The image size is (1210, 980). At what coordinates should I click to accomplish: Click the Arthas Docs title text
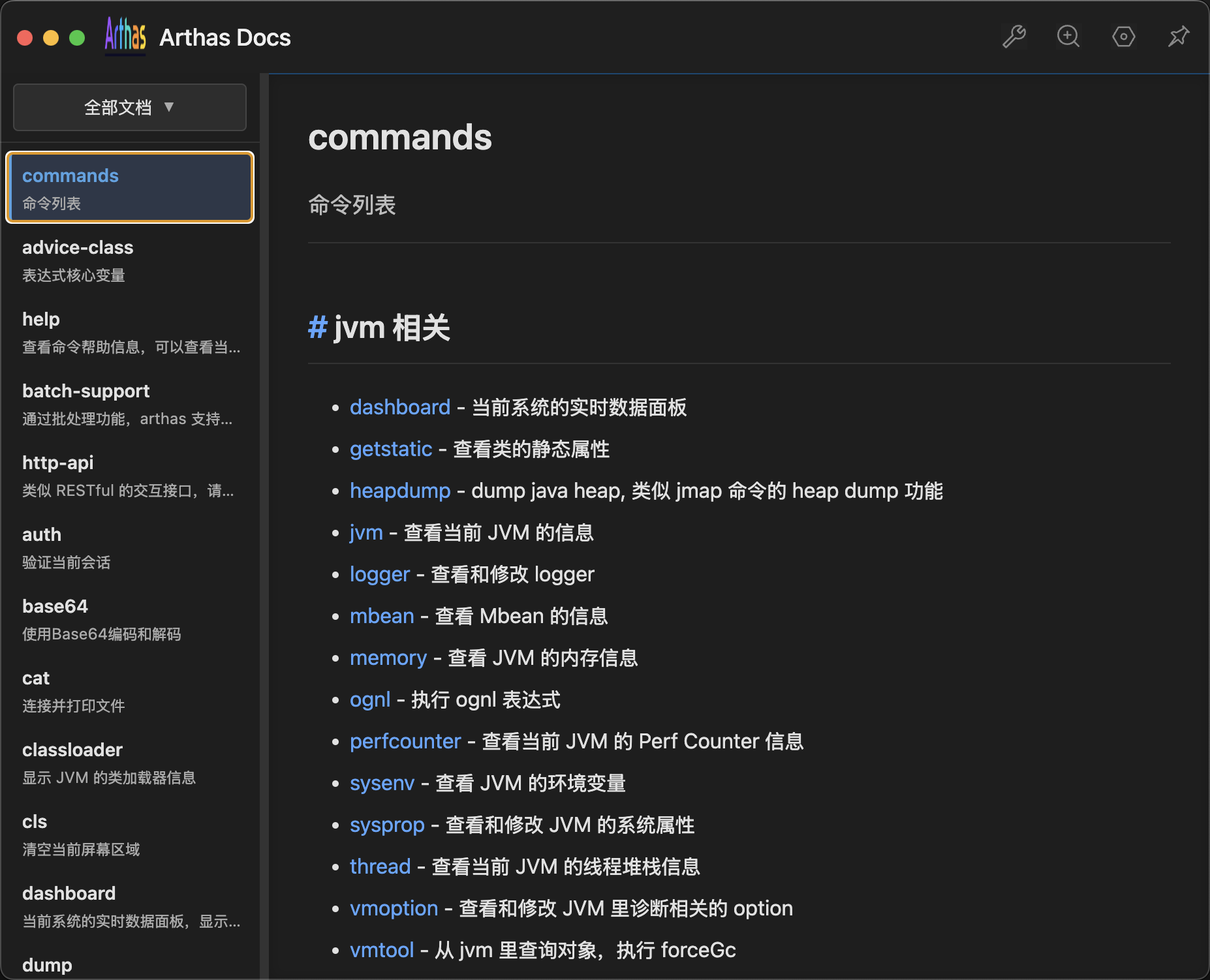tap(225, 37)
